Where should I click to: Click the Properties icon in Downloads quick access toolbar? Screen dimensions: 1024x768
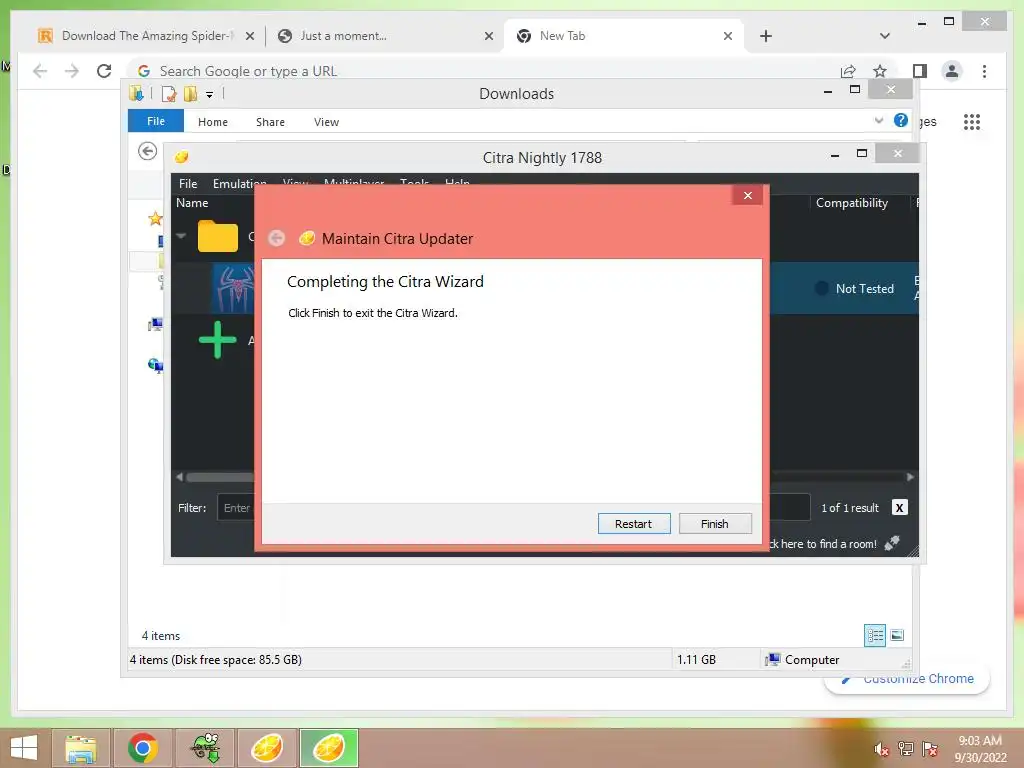click(169, 94)
